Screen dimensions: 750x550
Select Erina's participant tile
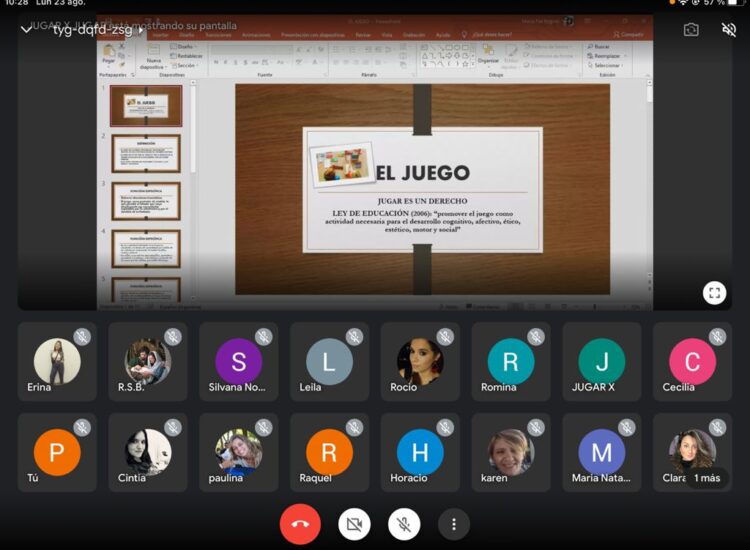(x=57, y=361)
